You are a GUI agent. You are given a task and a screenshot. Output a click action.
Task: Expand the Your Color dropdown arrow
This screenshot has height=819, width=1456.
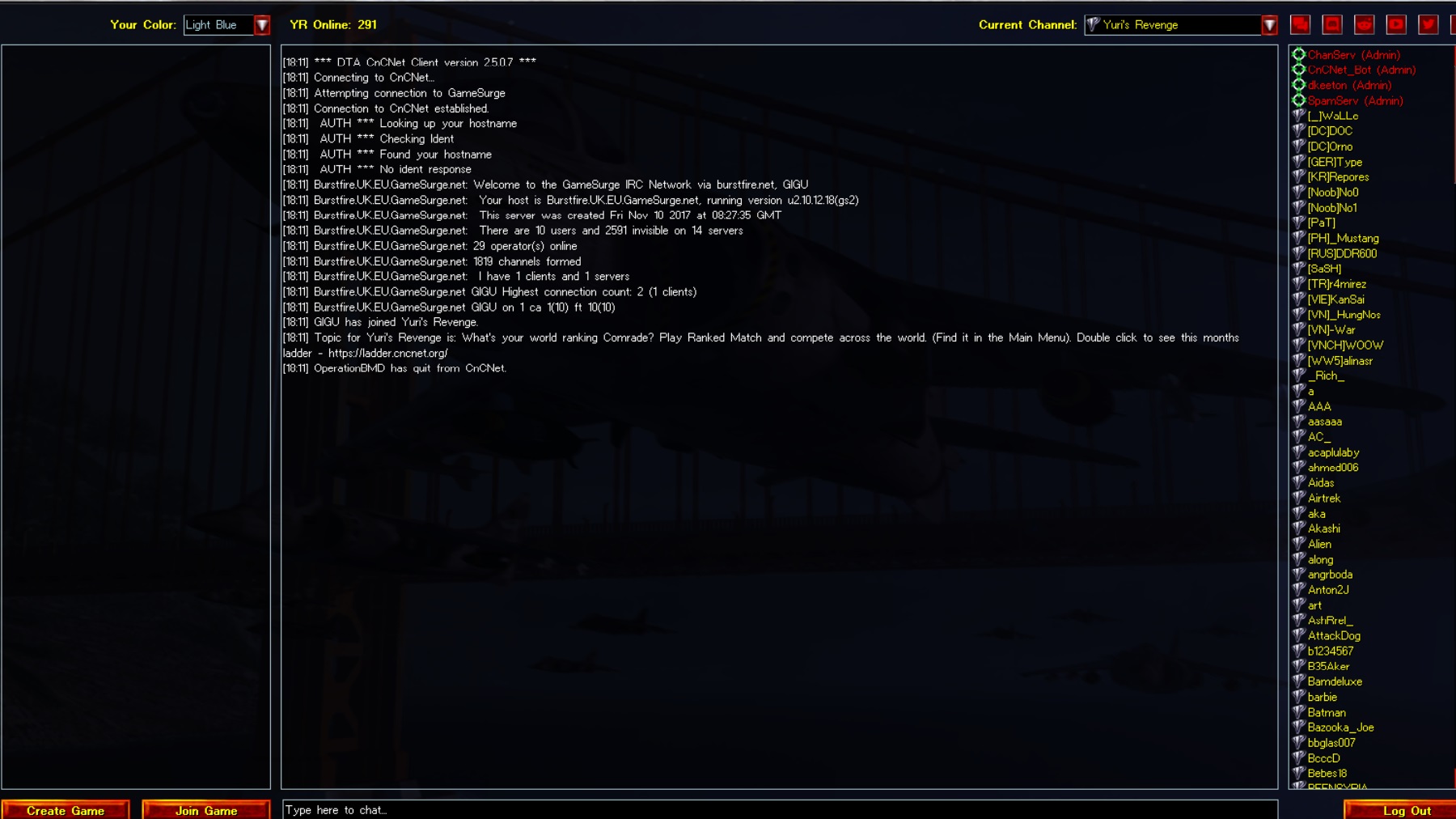262,25
